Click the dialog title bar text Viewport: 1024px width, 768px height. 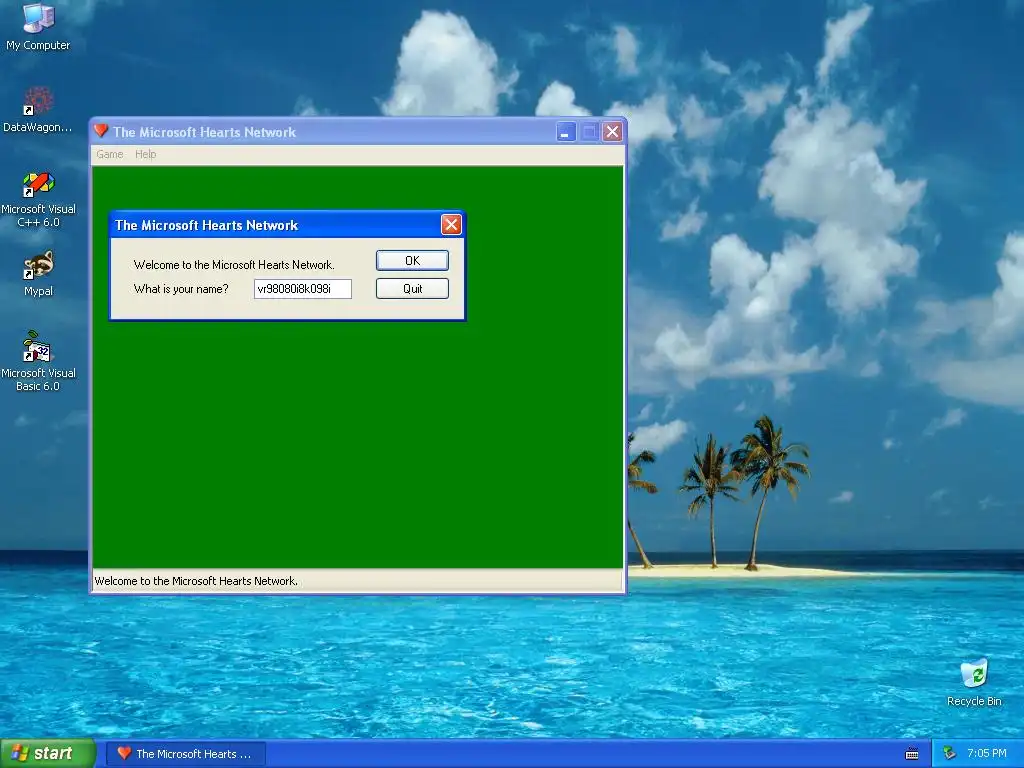tap(206, 225)
